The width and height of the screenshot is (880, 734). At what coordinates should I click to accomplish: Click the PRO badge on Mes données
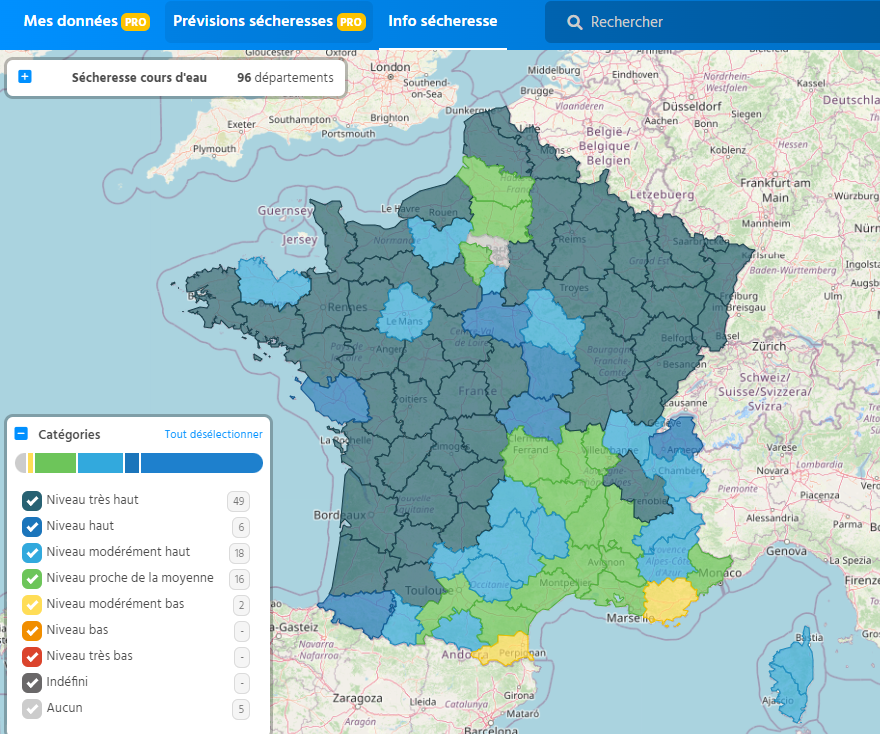135,22
